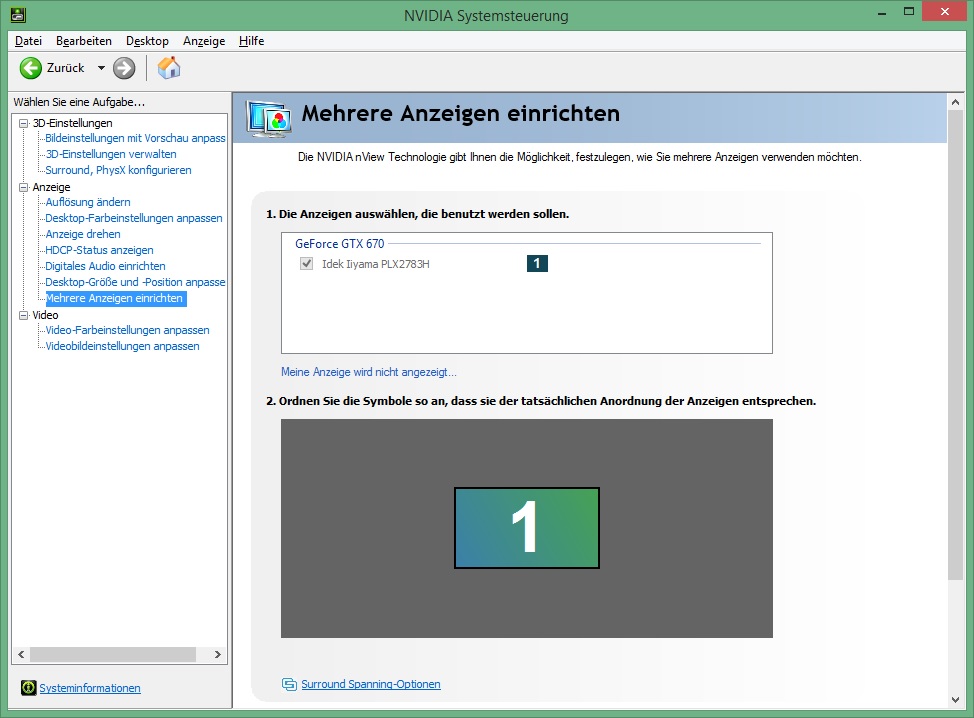Click the task tree's left scroll arrow

(x=21, y=654)
